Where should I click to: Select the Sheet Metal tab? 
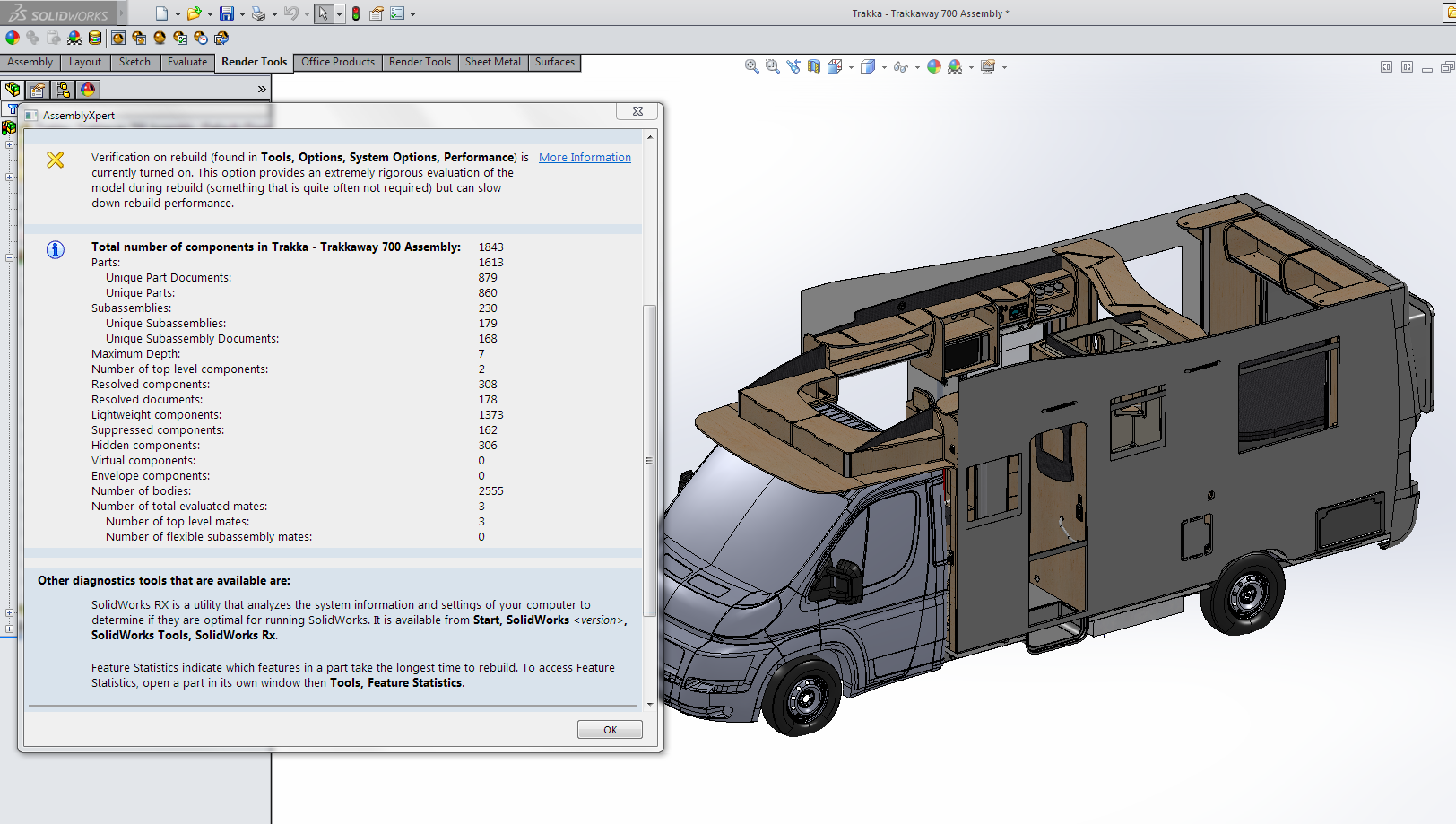click(x=492, y=62)
